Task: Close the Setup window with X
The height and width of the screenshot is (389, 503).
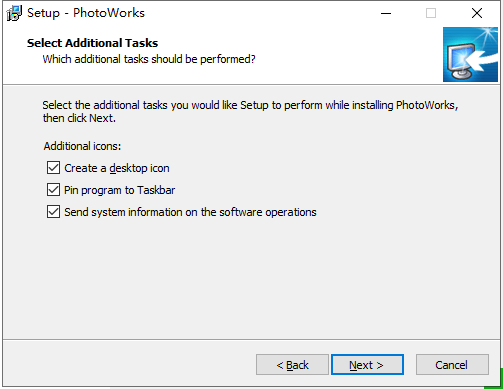Action: [x=477, y=13]
